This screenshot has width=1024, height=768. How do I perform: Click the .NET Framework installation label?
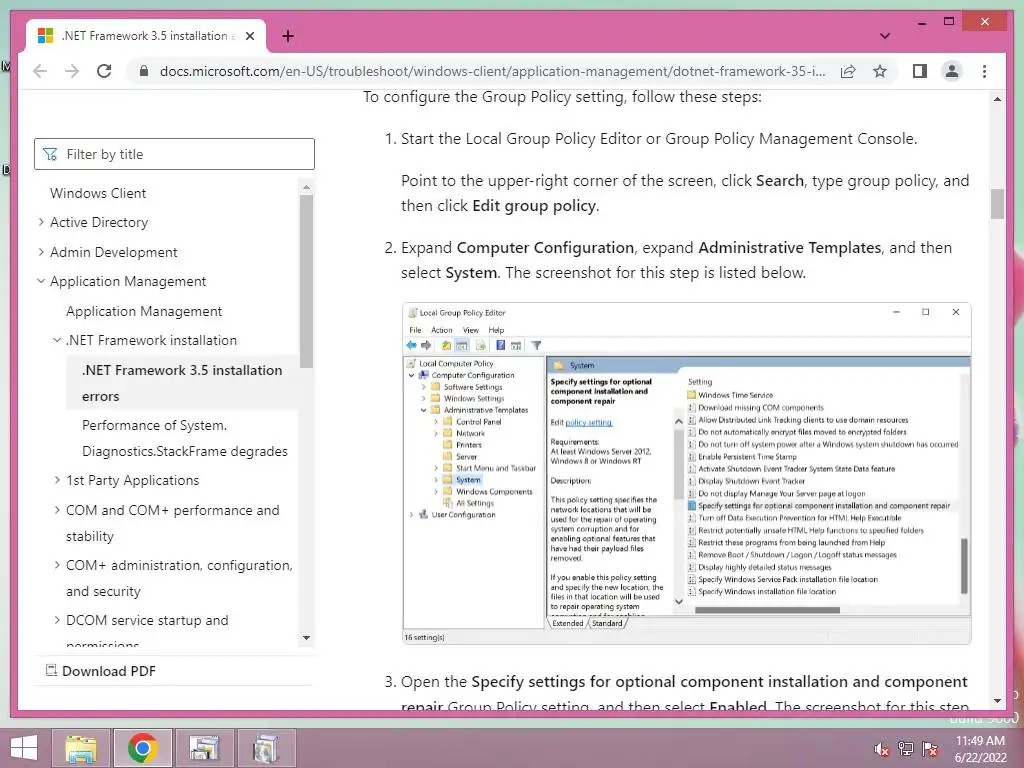(152, 340)
